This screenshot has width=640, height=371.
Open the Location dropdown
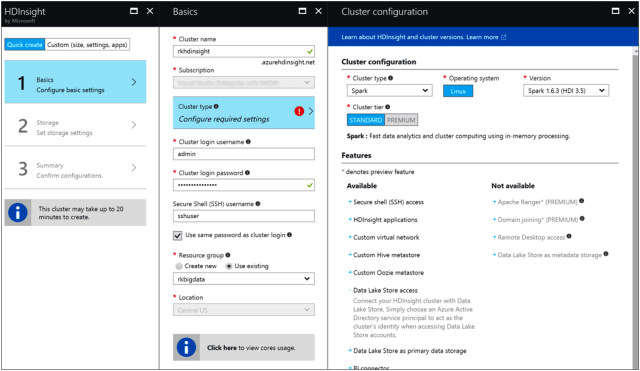244,310
